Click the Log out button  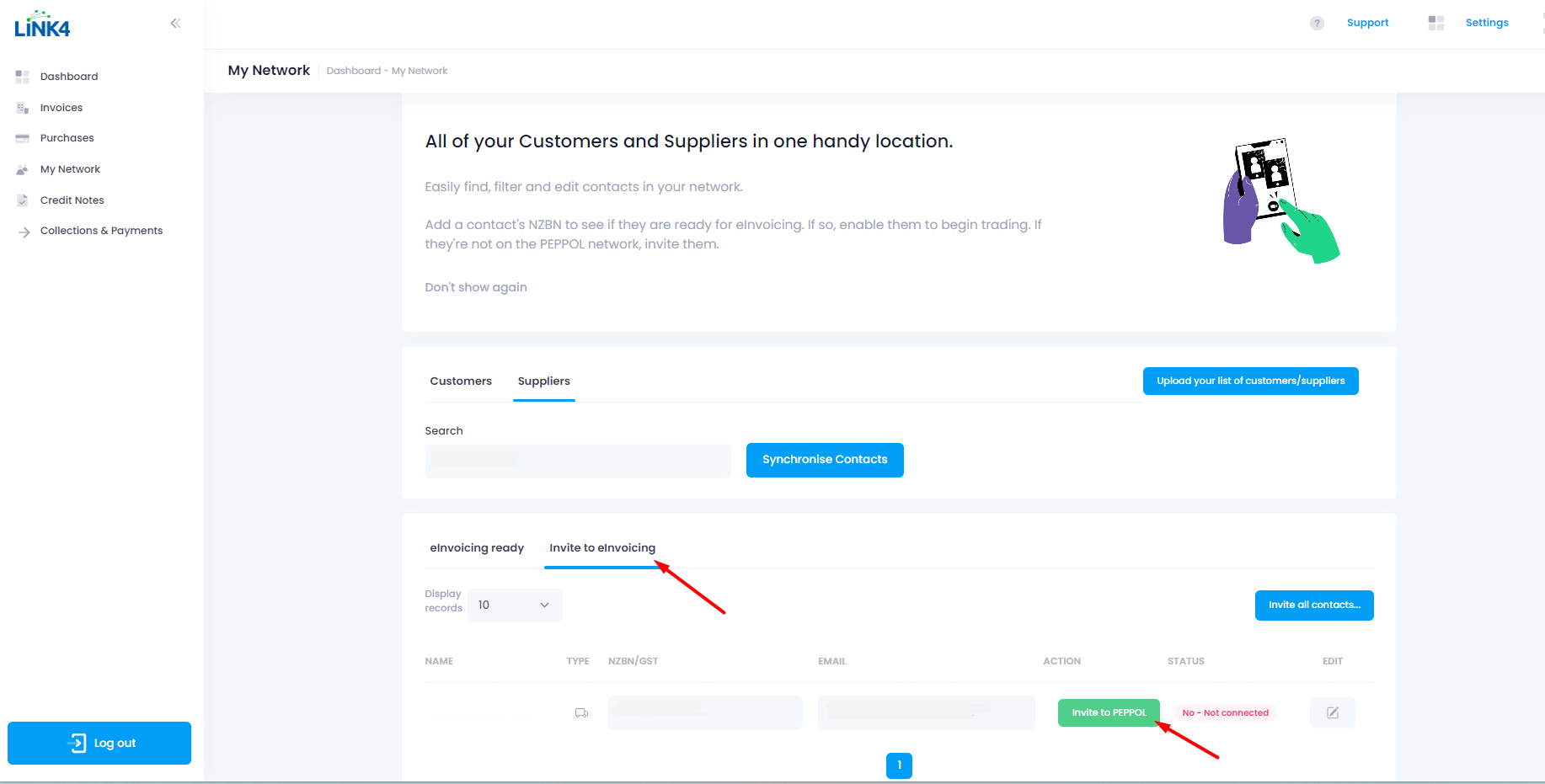99,744
